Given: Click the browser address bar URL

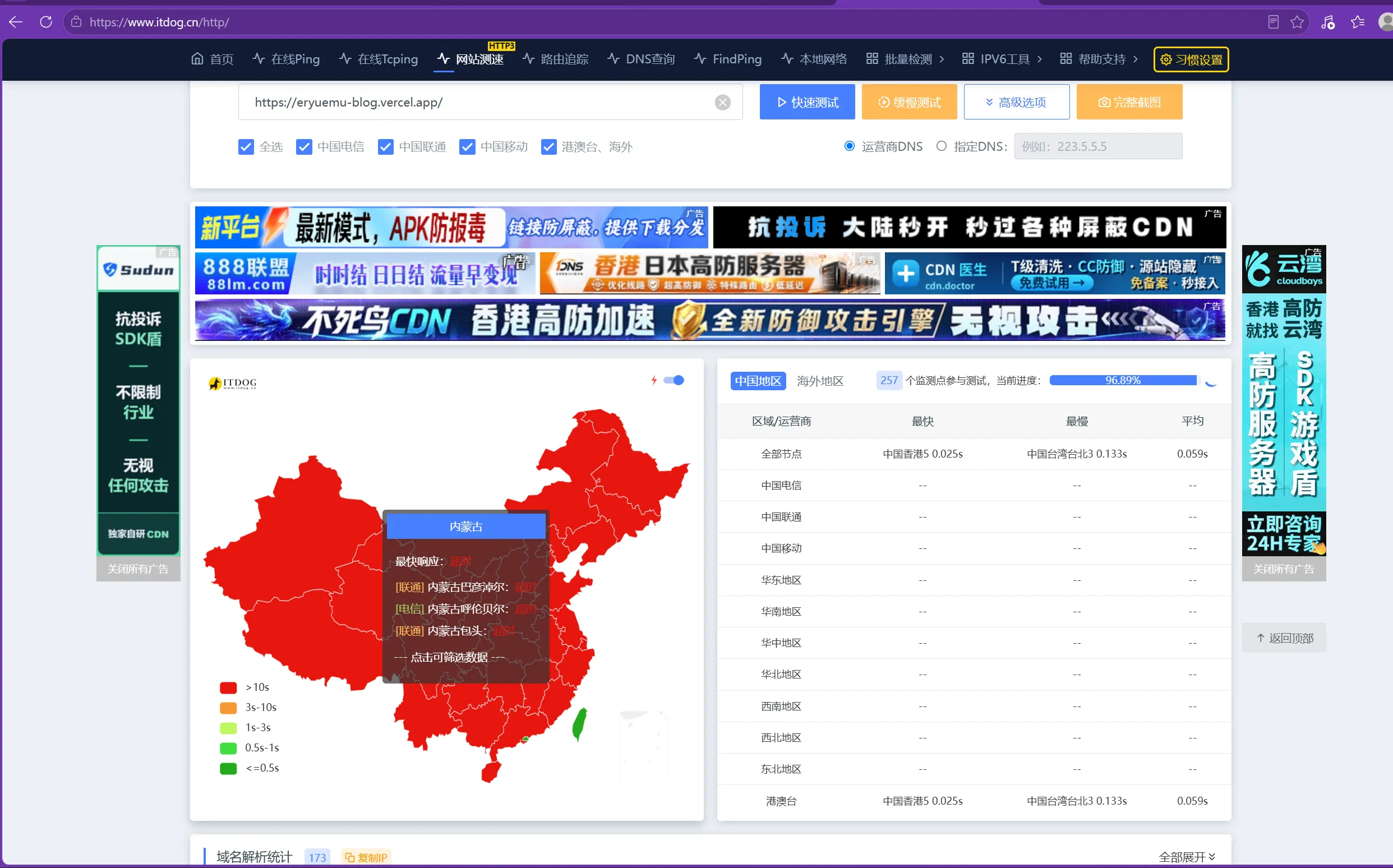Looking at the screenshot, I should 159,22.
